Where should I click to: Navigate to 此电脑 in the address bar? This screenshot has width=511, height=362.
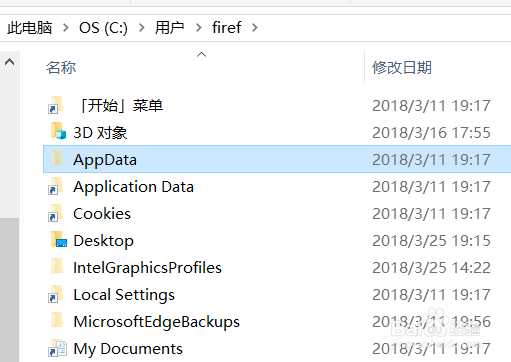pyautogui.click(x=30, y=27)
